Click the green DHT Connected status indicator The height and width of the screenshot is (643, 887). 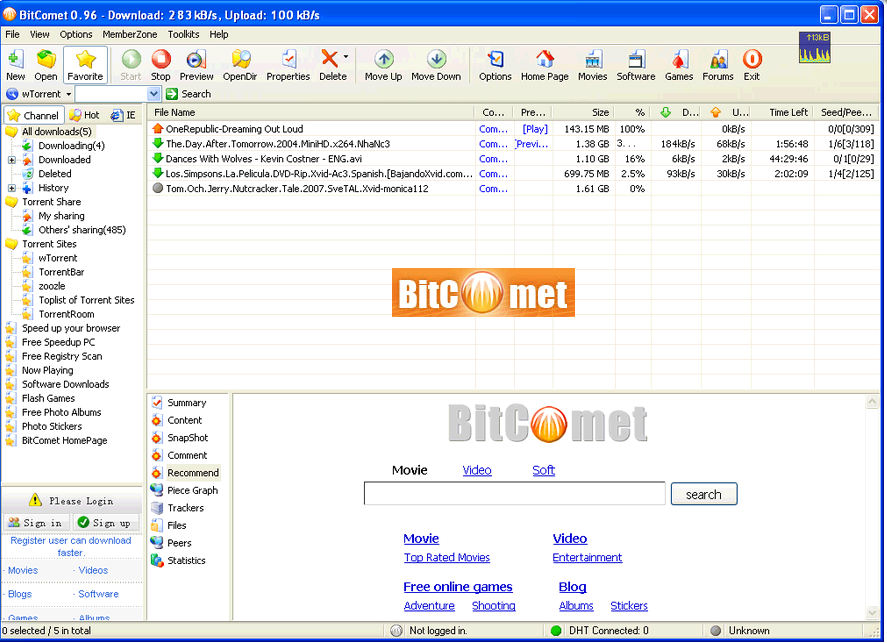point(556,631)
